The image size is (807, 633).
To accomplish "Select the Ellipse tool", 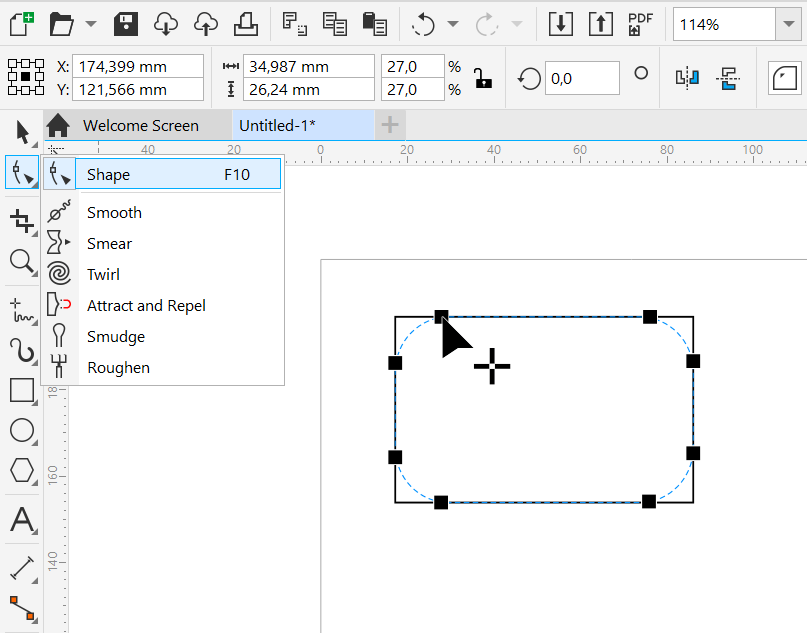I will 22,430.
